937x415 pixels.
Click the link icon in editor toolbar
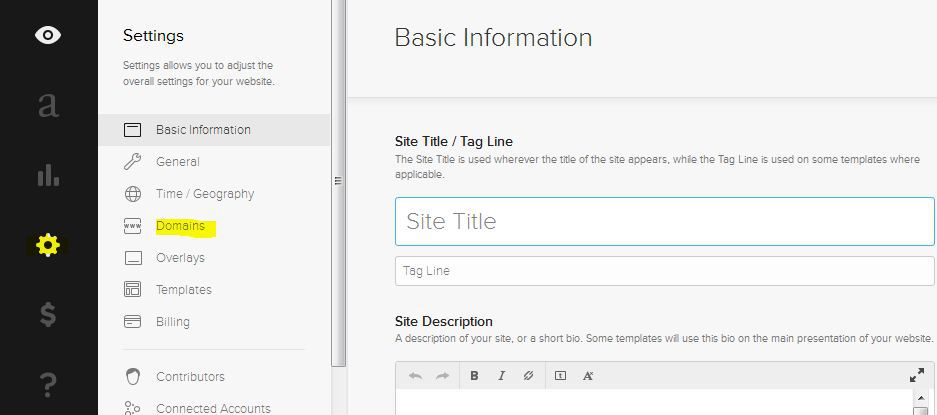tap(529, 376)
